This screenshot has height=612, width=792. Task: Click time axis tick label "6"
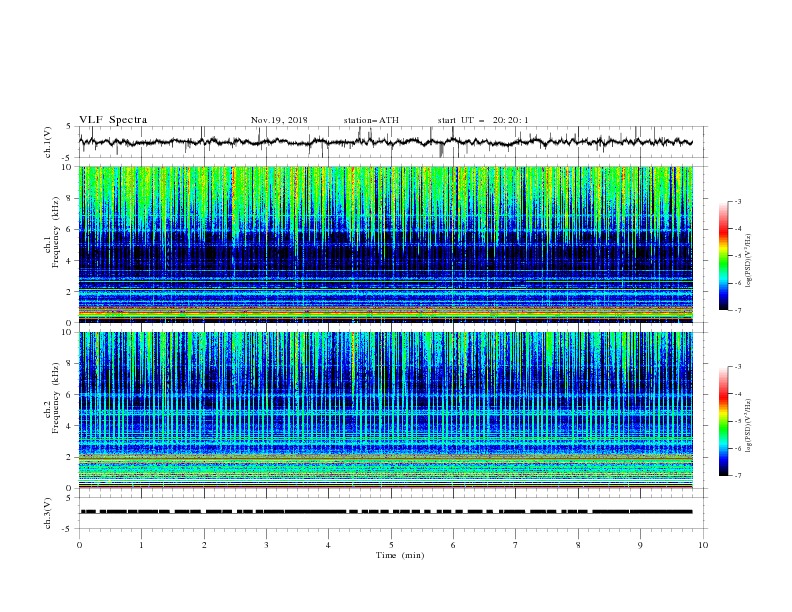click(453, 545)
